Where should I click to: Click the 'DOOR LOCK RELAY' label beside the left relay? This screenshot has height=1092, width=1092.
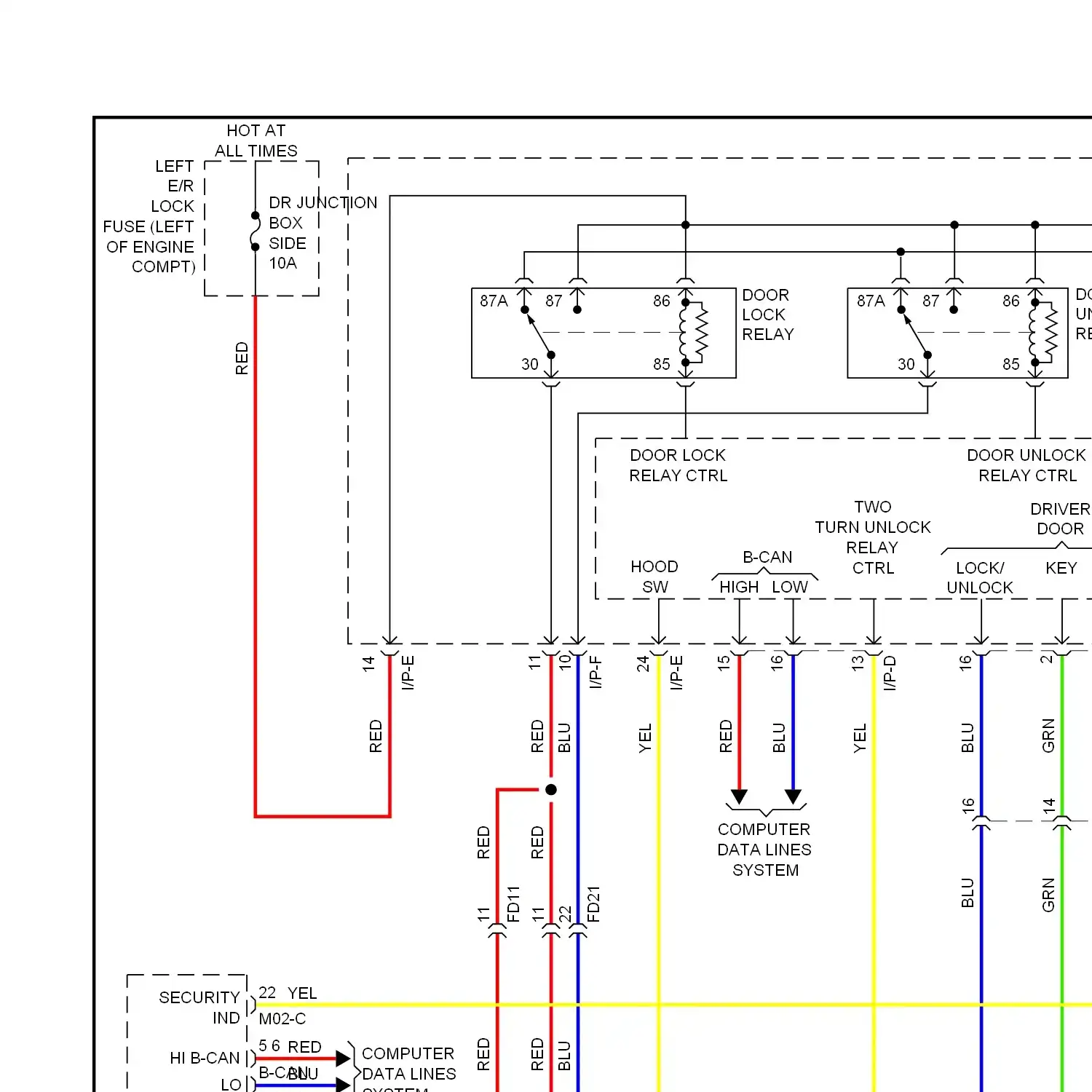768,314
